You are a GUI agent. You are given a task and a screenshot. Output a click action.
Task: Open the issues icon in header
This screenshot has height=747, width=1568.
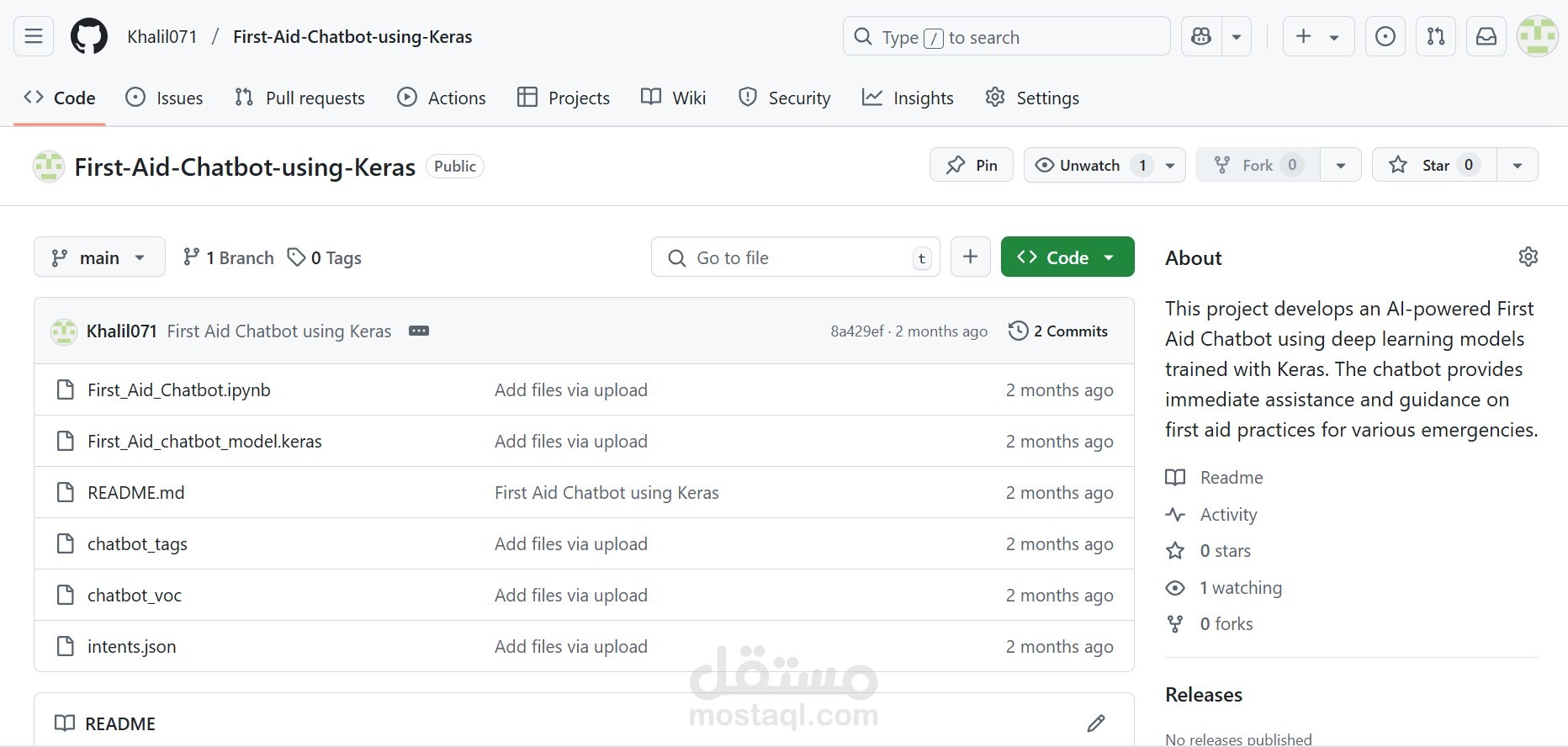click(x=1385, y=36)
